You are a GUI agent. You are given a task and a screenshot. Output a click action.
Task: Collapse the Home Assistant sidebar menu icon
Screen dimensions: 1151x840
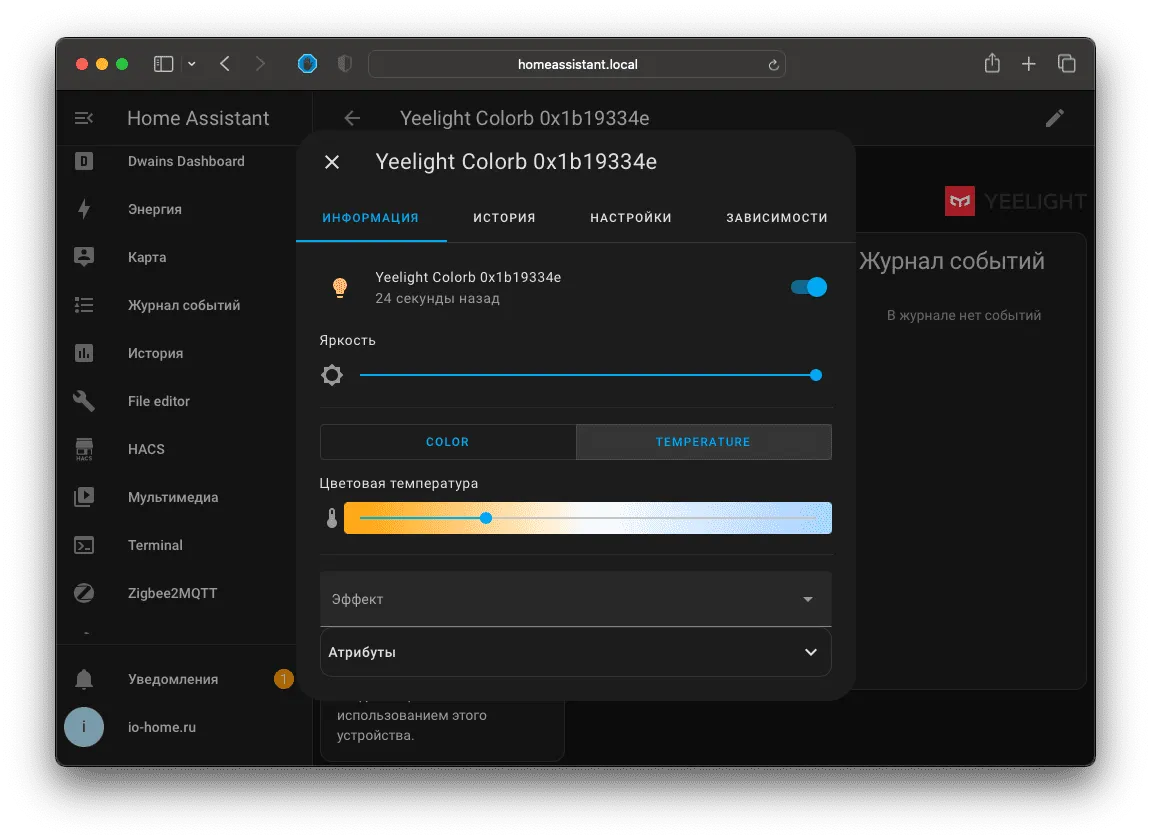[84, 118]
